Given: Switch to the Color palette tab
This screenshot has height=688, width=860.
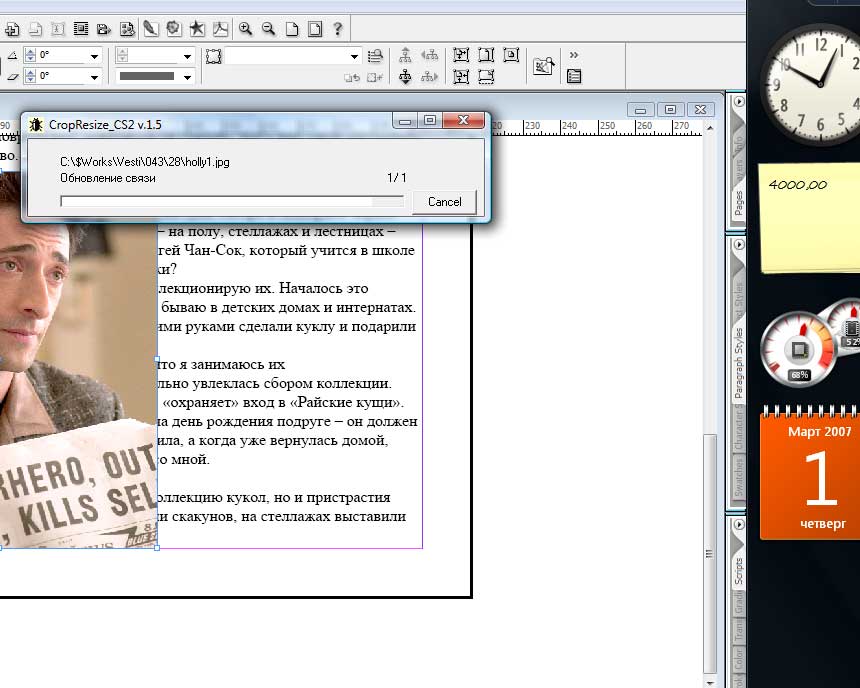Looking at the screenshot, I should [x=739, y=657].
